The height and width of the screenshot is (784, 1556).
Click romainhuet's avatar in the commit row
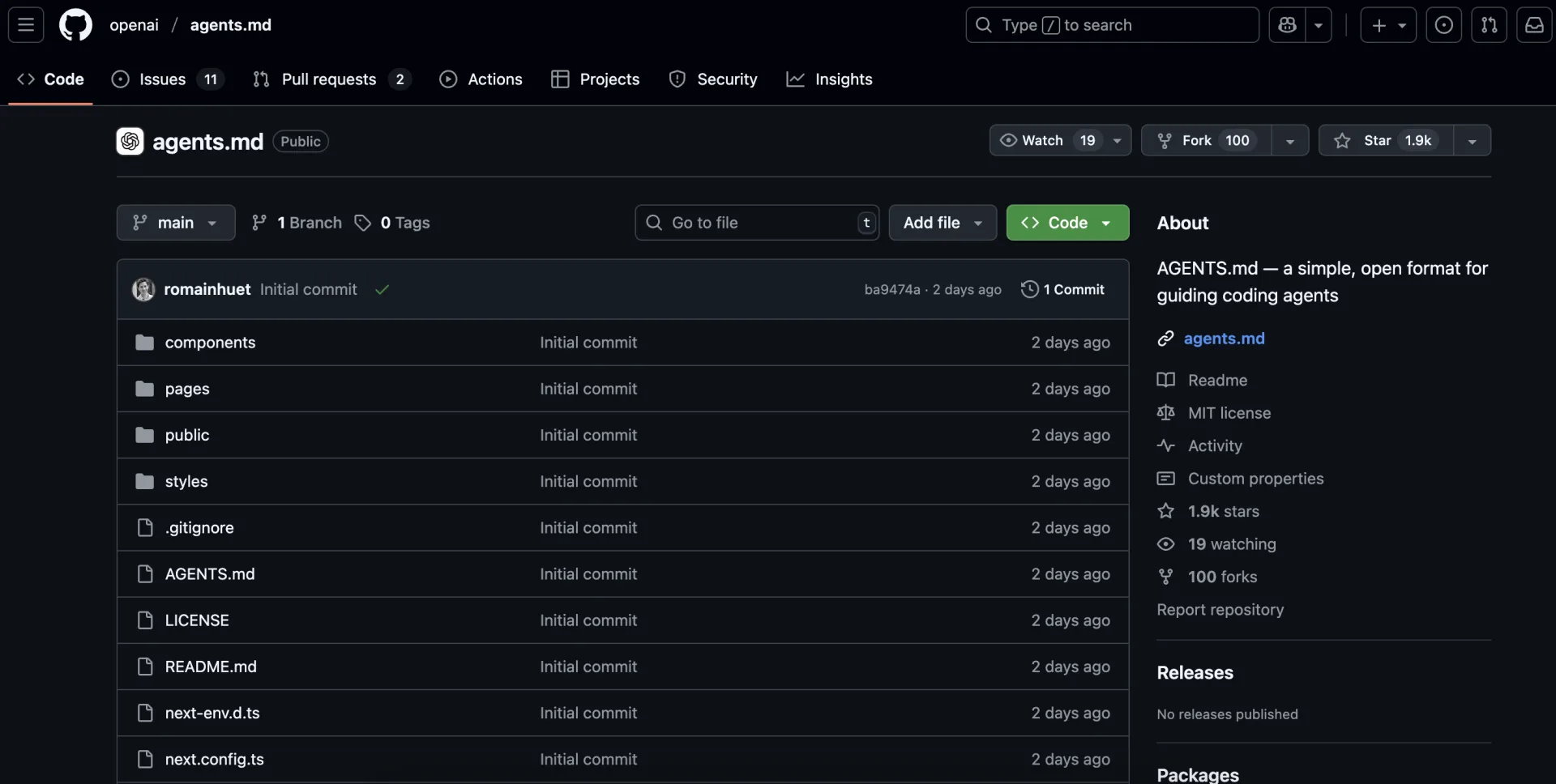[143, 289]
